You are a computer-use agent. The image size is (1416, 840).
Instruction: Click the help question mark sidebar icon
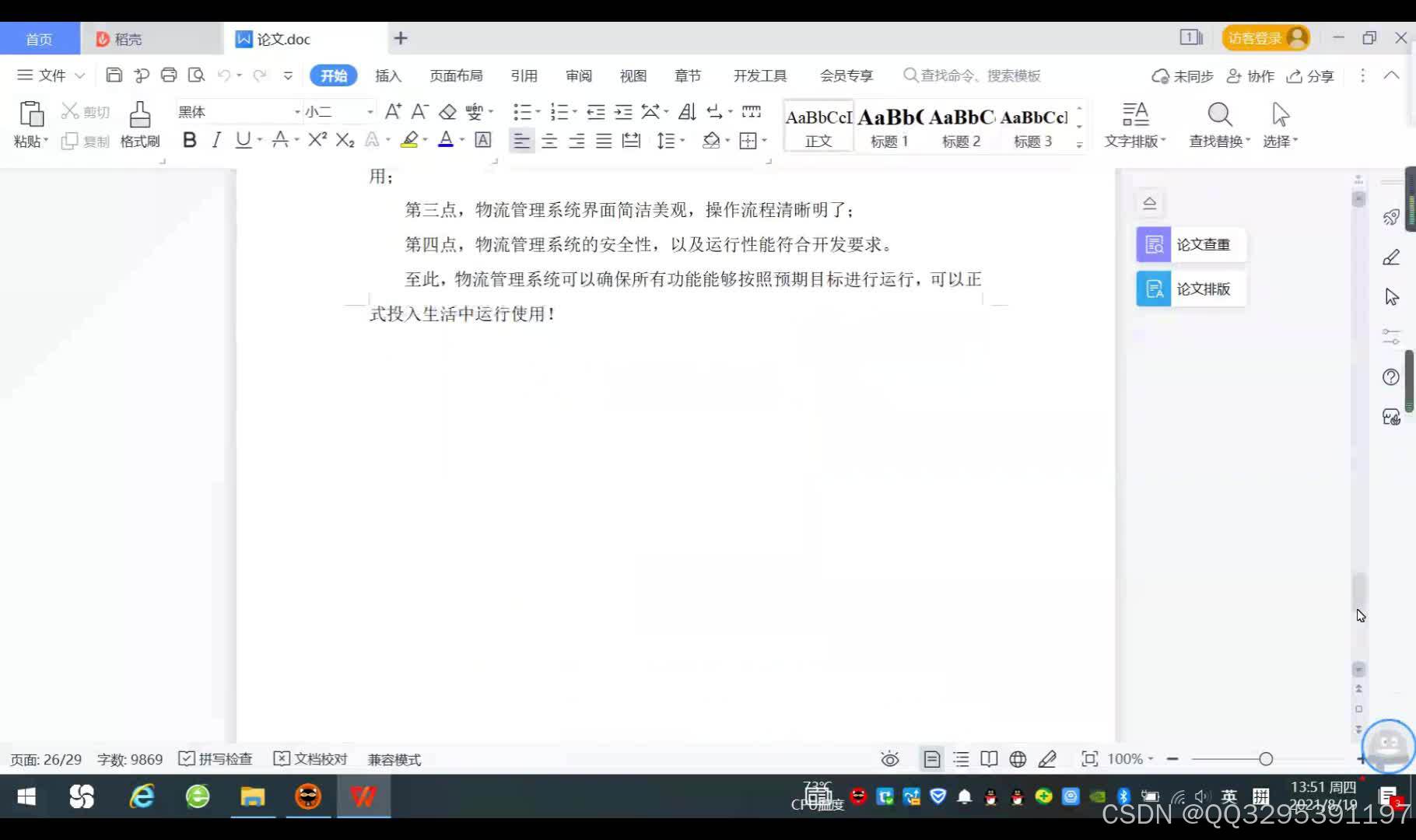tap(1391, 377)
